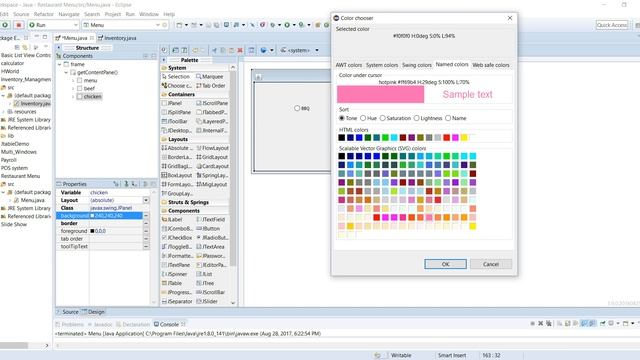
Task: Select the JPanel container in palette
Action: [x=172, y=103]
